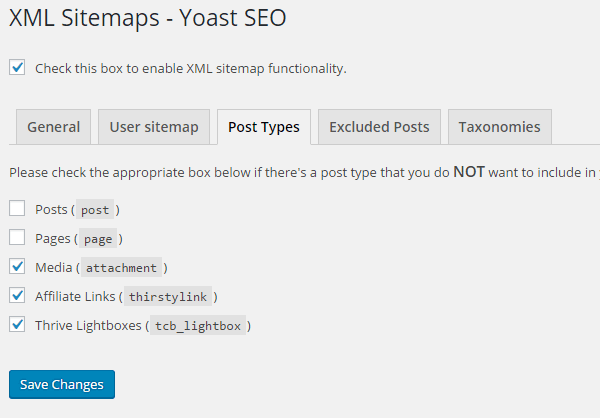Viewport: 600px width, 418px height.
Task: Click the 'thirstylink' code tag
Action: [171, 297]
